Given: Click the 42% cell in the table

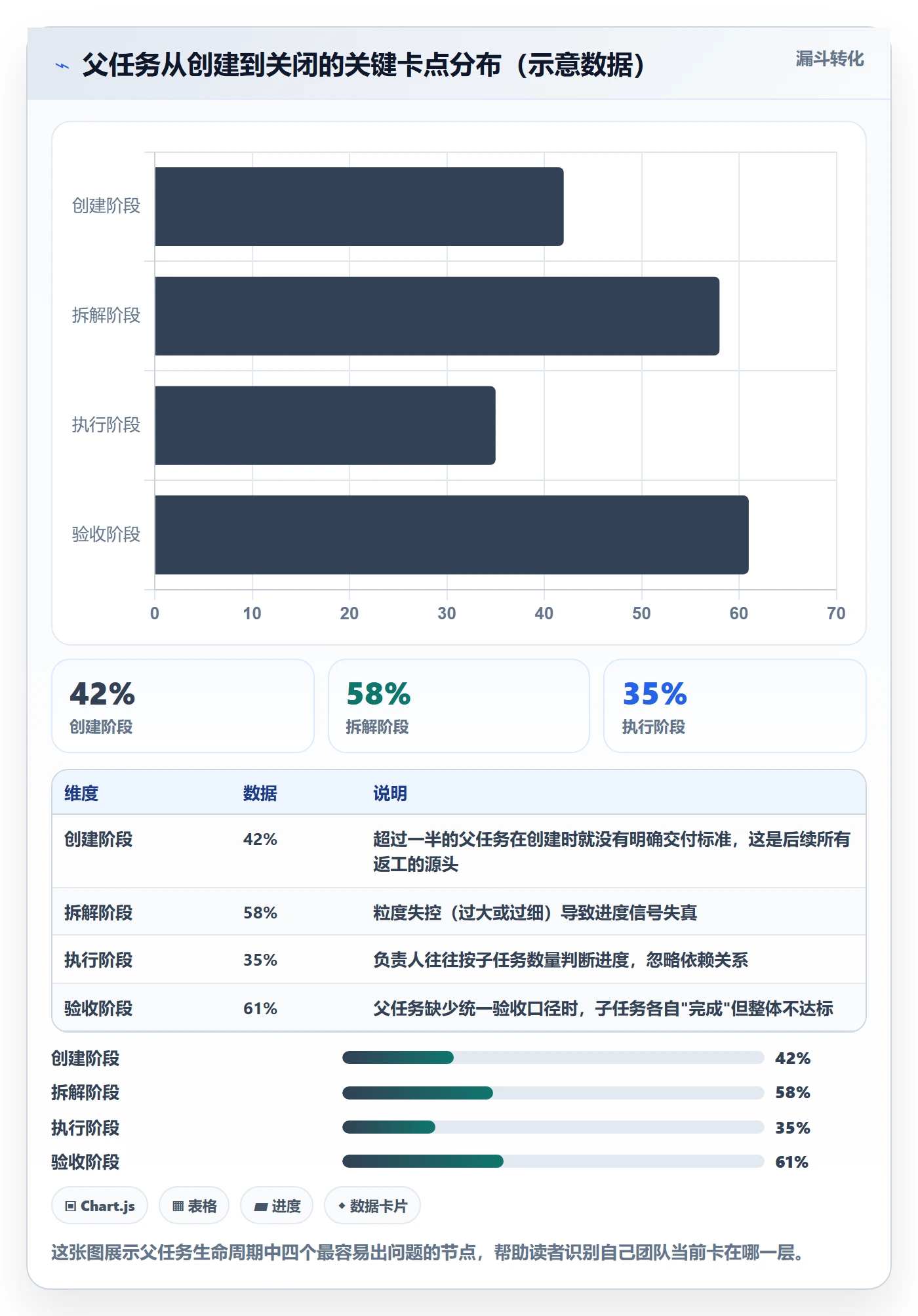Looking at the screenshot, I should (x=260, y=839).
